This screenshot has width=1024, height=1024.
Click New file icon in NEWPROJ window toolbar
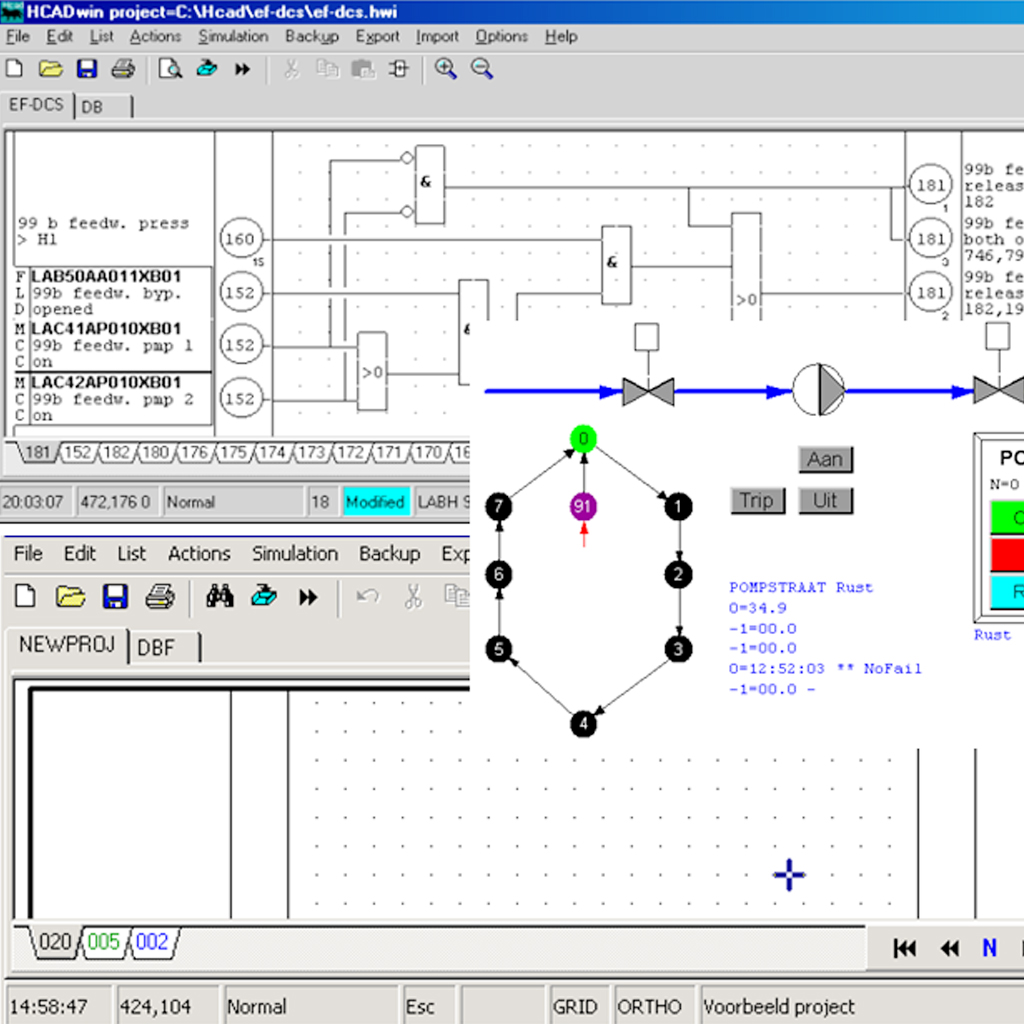tap(25, 596)
